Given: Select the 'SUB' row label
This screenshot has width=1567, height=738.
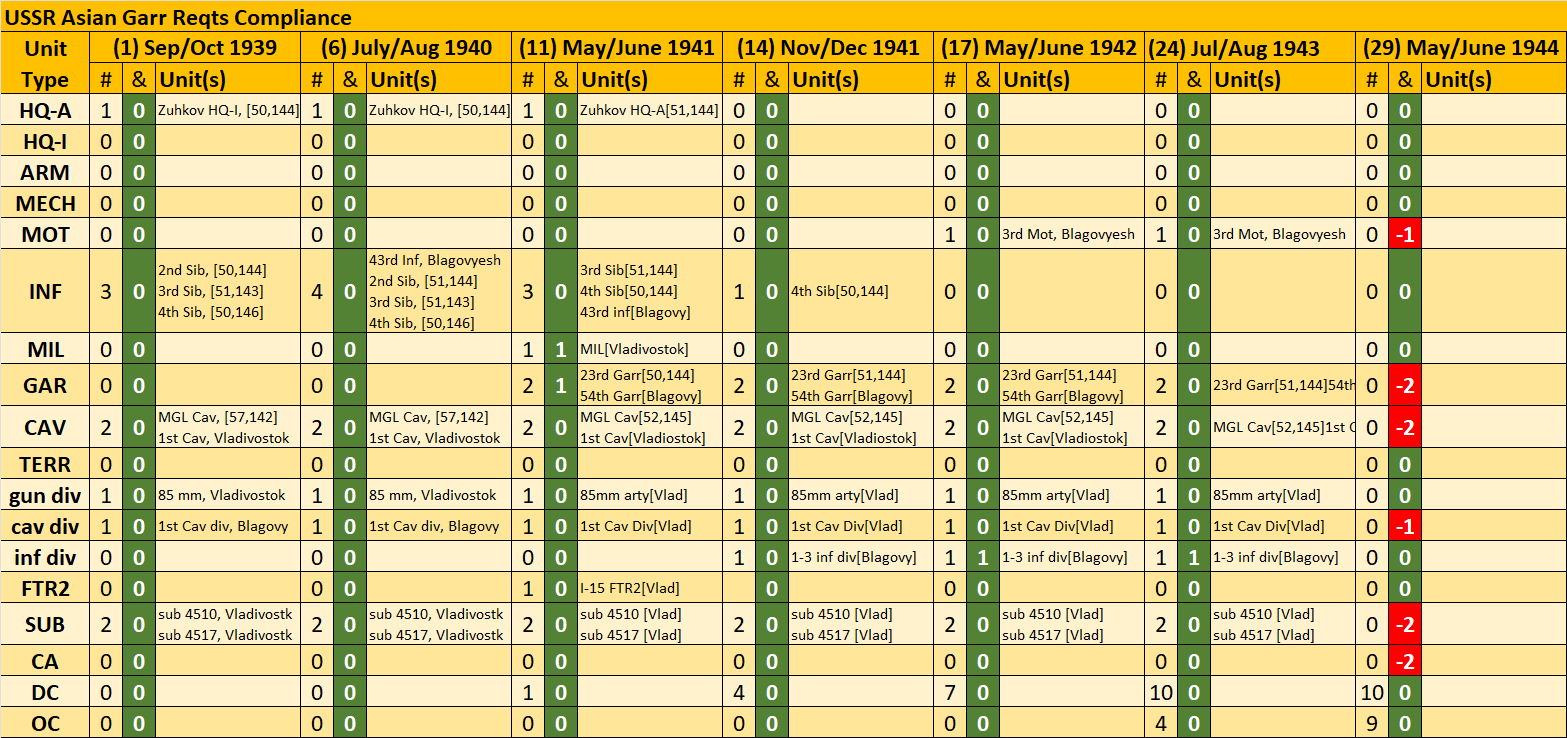Looking at the screenshot, I should (46, 624).
